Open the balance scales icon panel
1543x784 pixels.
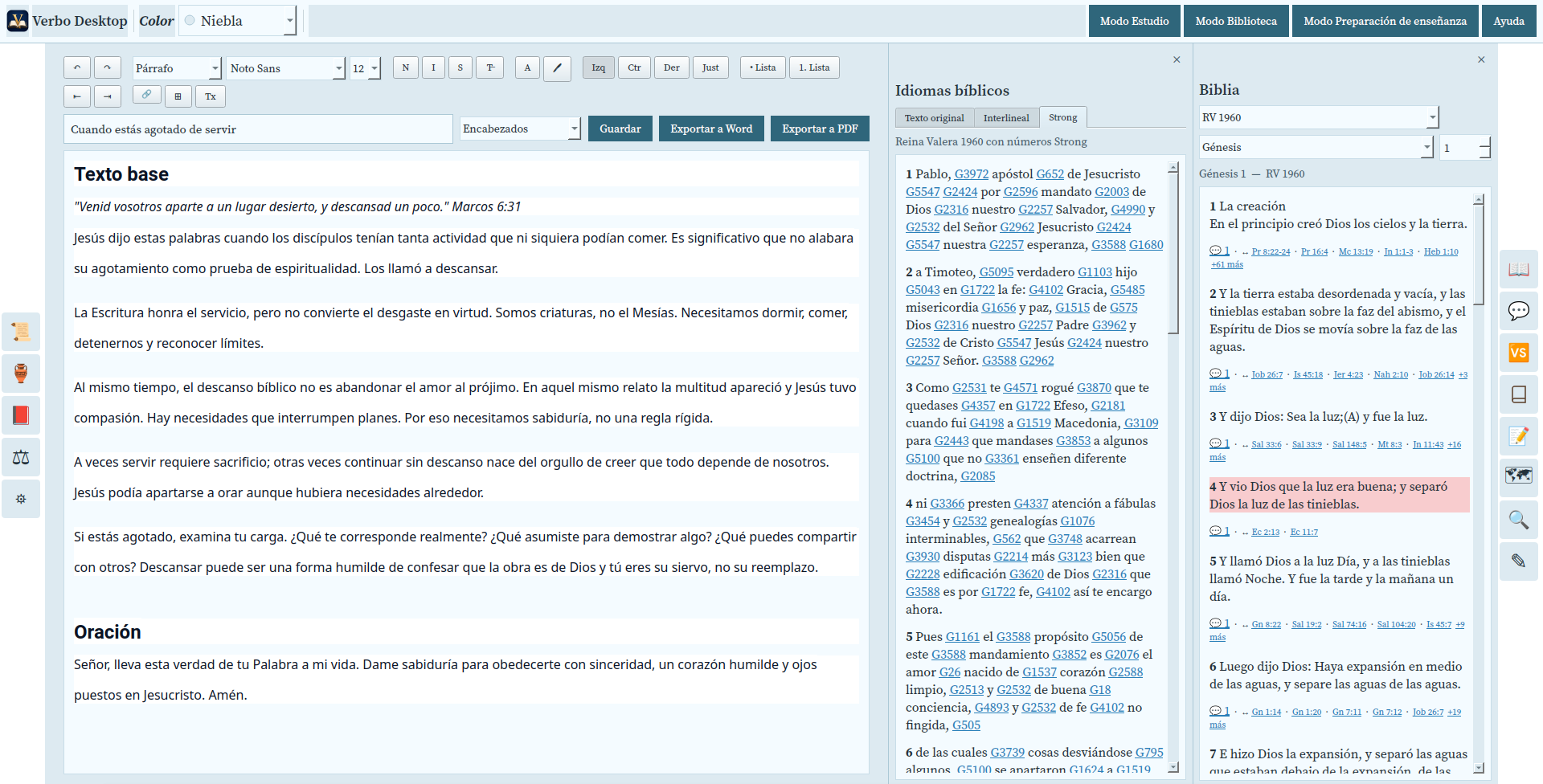(x=21, y=457)
